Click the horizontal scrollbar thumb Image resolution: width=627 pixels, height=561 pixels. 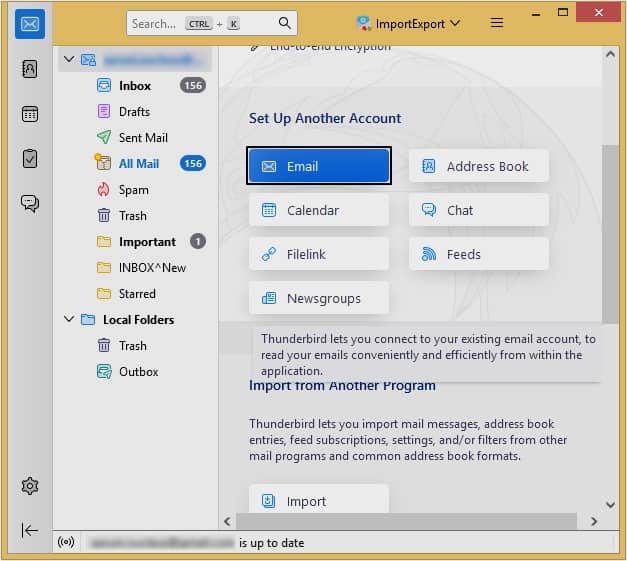[406, 521]
